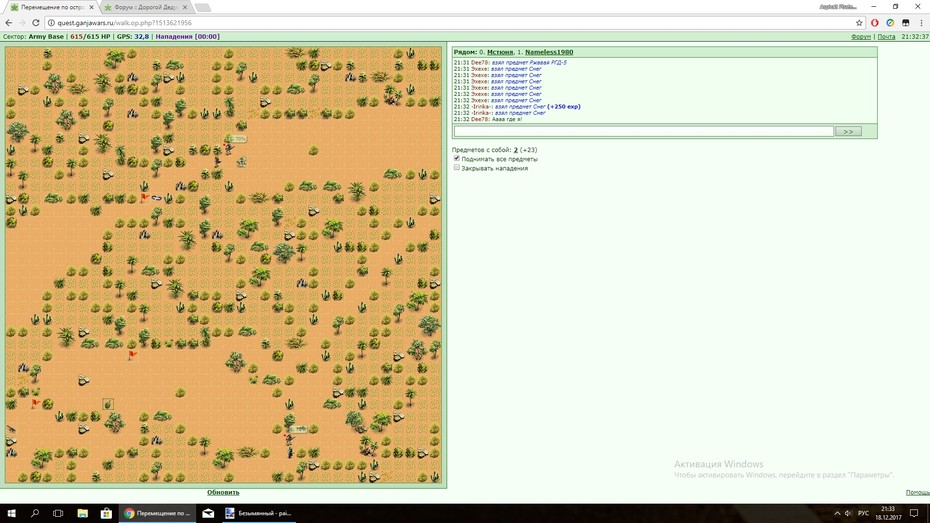Image resolution: width=930 pixels, height=523 pixels.
Task: View site information icon in address bar
Action: (x=51, y=23)
